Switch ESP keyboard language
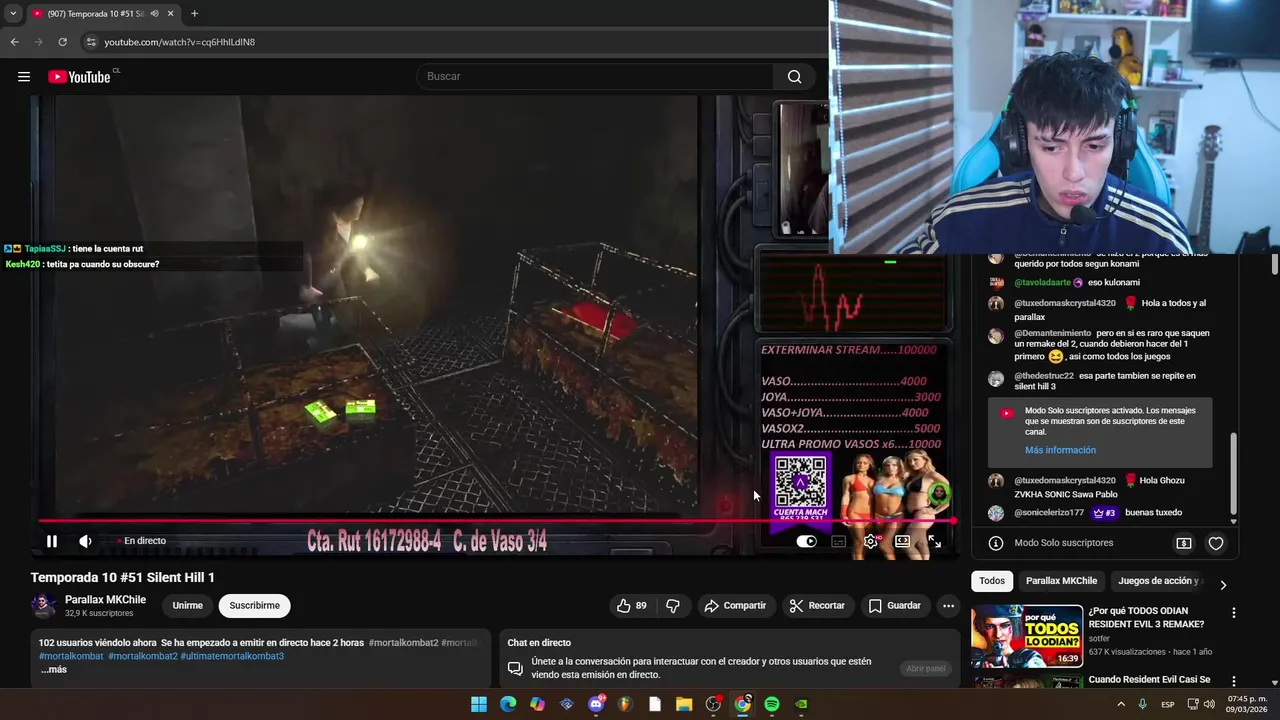1280x720 pixels. click(1168, 704)
